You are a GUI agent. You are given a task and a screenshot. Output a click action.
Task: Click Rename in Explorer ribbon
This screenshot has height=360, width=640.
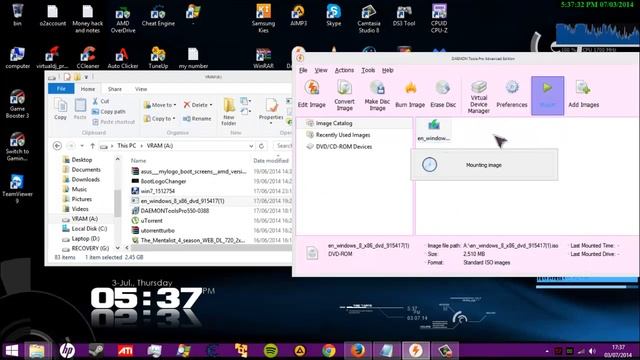pyautogui.click(x=197, y=118)
